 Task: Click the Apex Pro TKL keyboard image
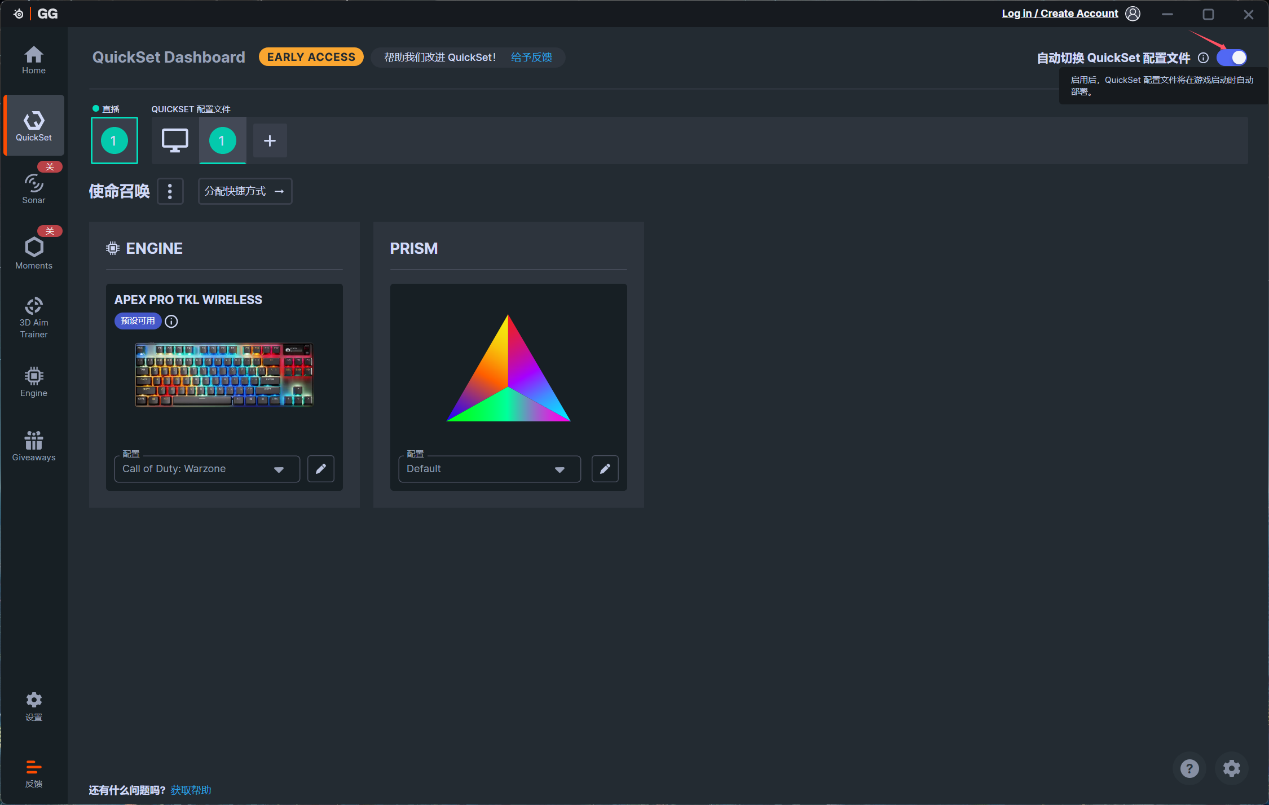[x=224, y=375]
